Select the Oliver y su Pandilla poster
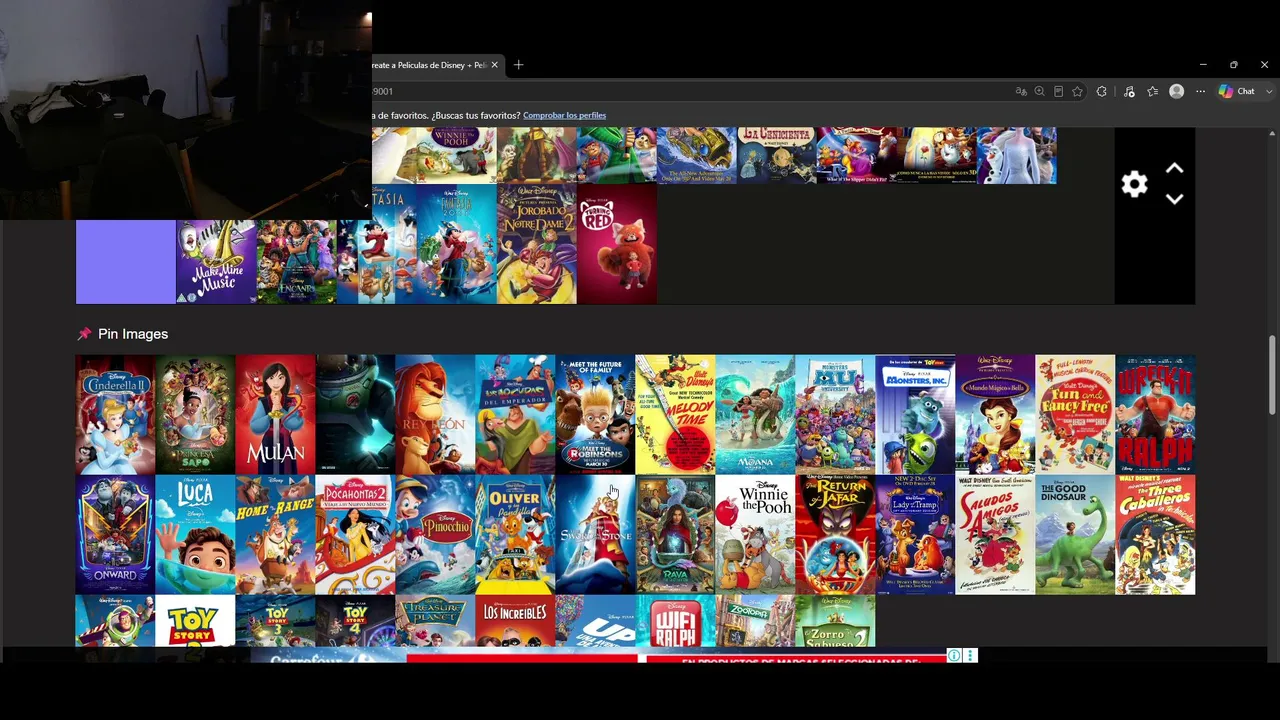This screenshot has height=720, width=1280. pyautogui.click(x=515, y=535)
